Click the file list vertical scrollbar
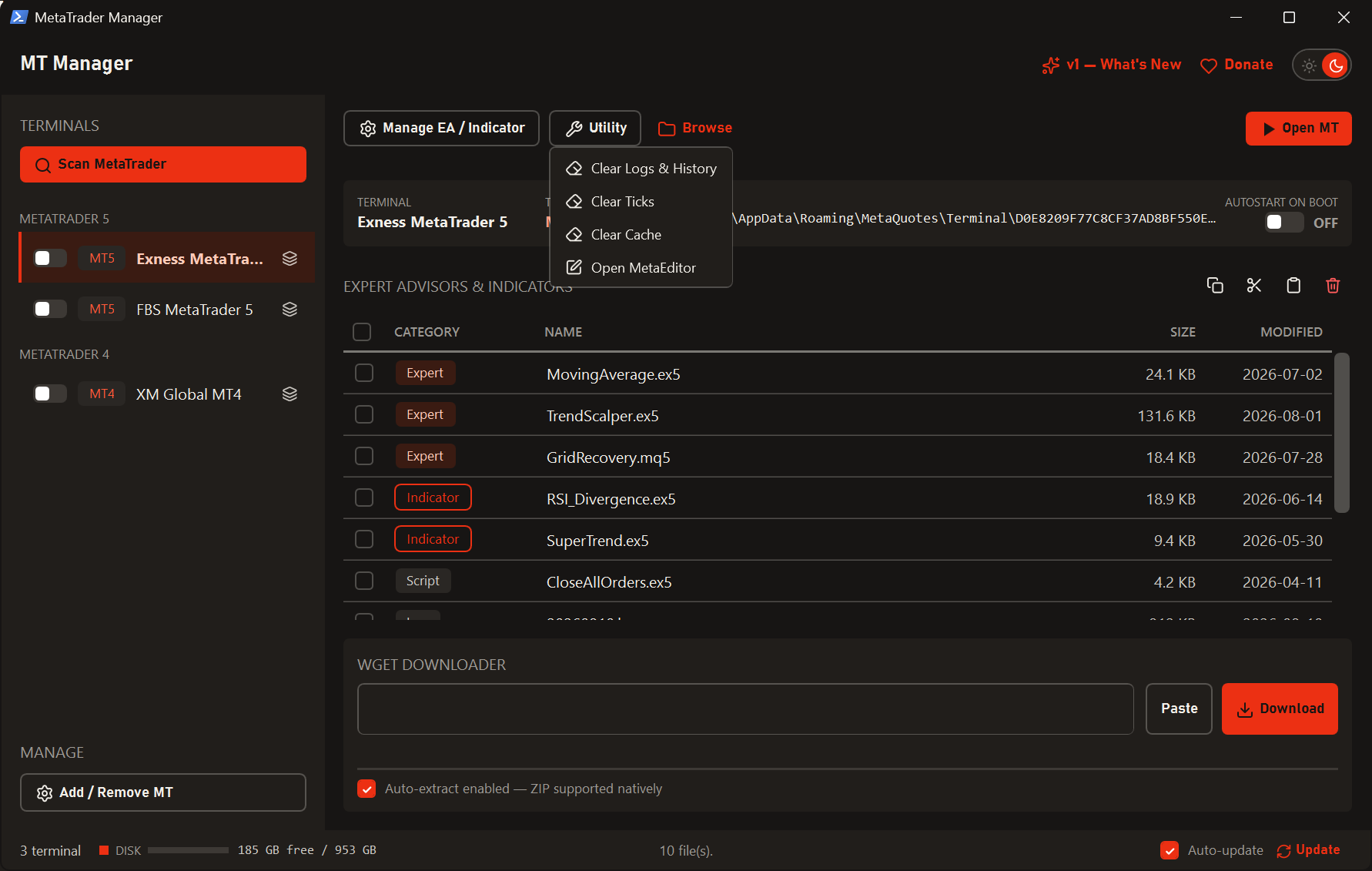The image size is (1372, 871). click(x=1342, y=433)
